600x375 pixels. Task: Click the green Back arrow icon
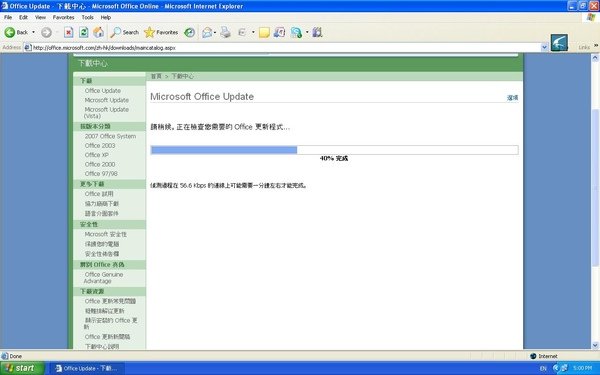click(10, 33)
